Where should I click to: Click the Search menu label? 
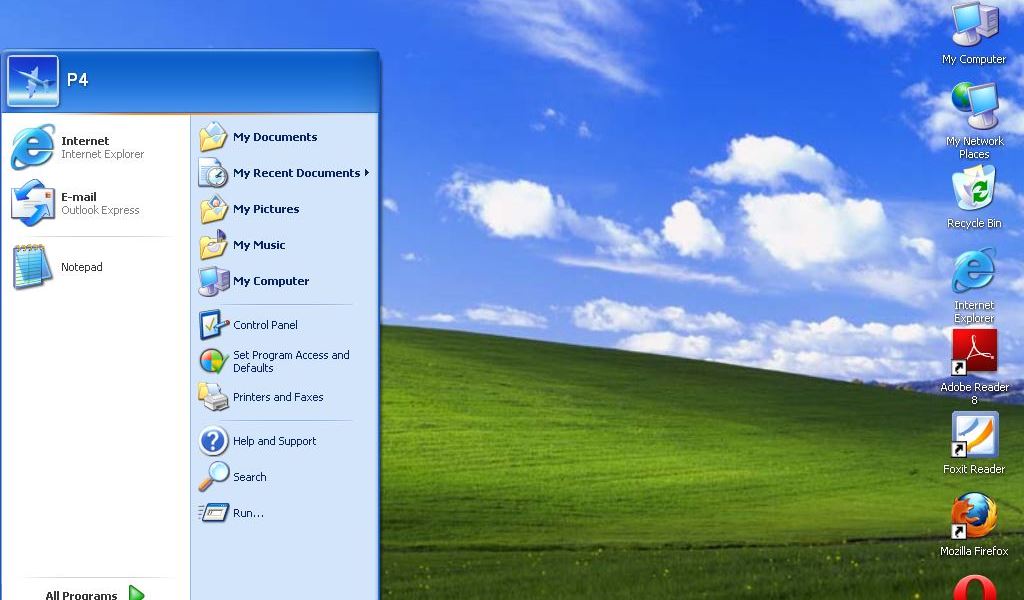(249, 477)
